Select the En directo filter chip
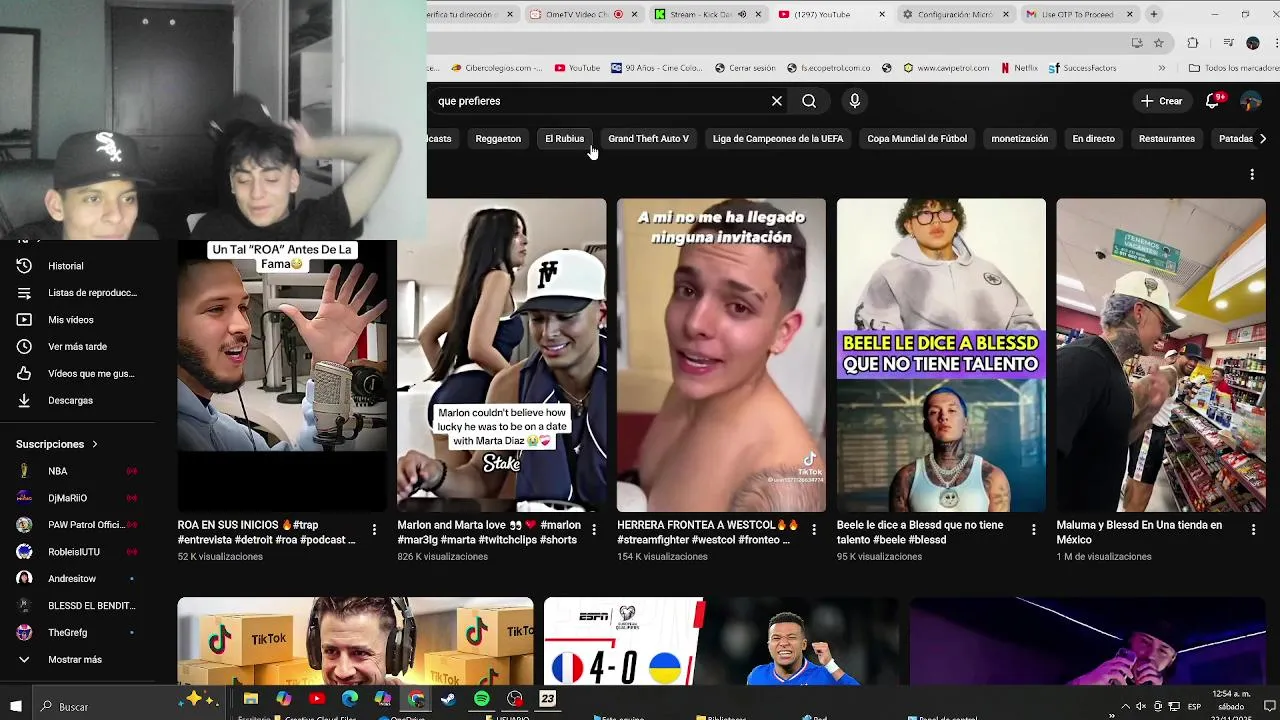Viewport: 1280px width, 720px height. point(1093,139)
